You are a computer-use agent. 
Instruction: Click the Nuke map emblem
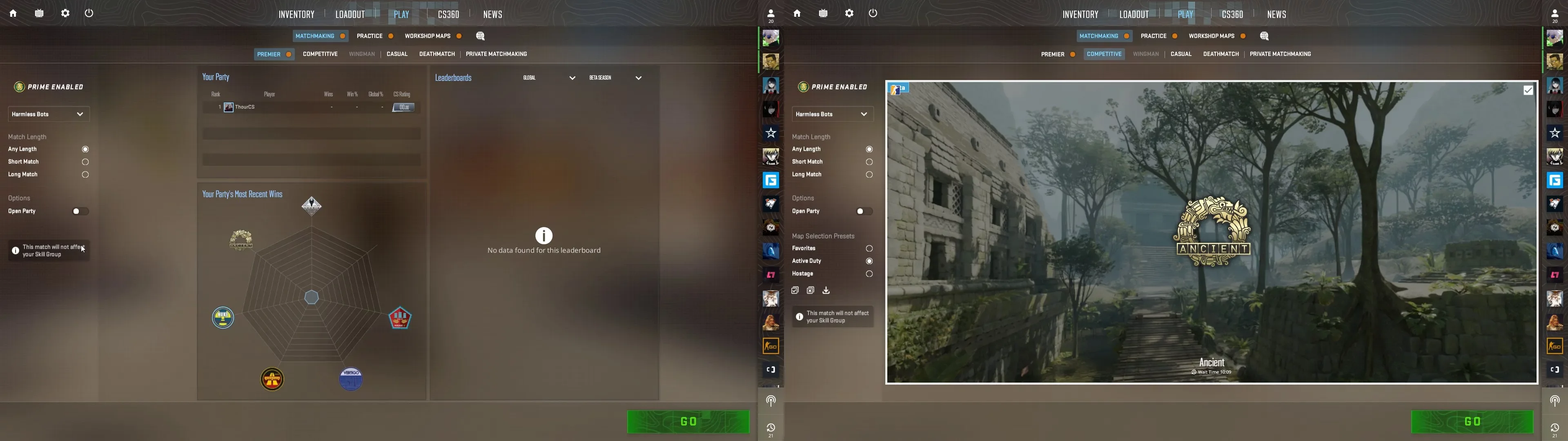coord(223,317)
